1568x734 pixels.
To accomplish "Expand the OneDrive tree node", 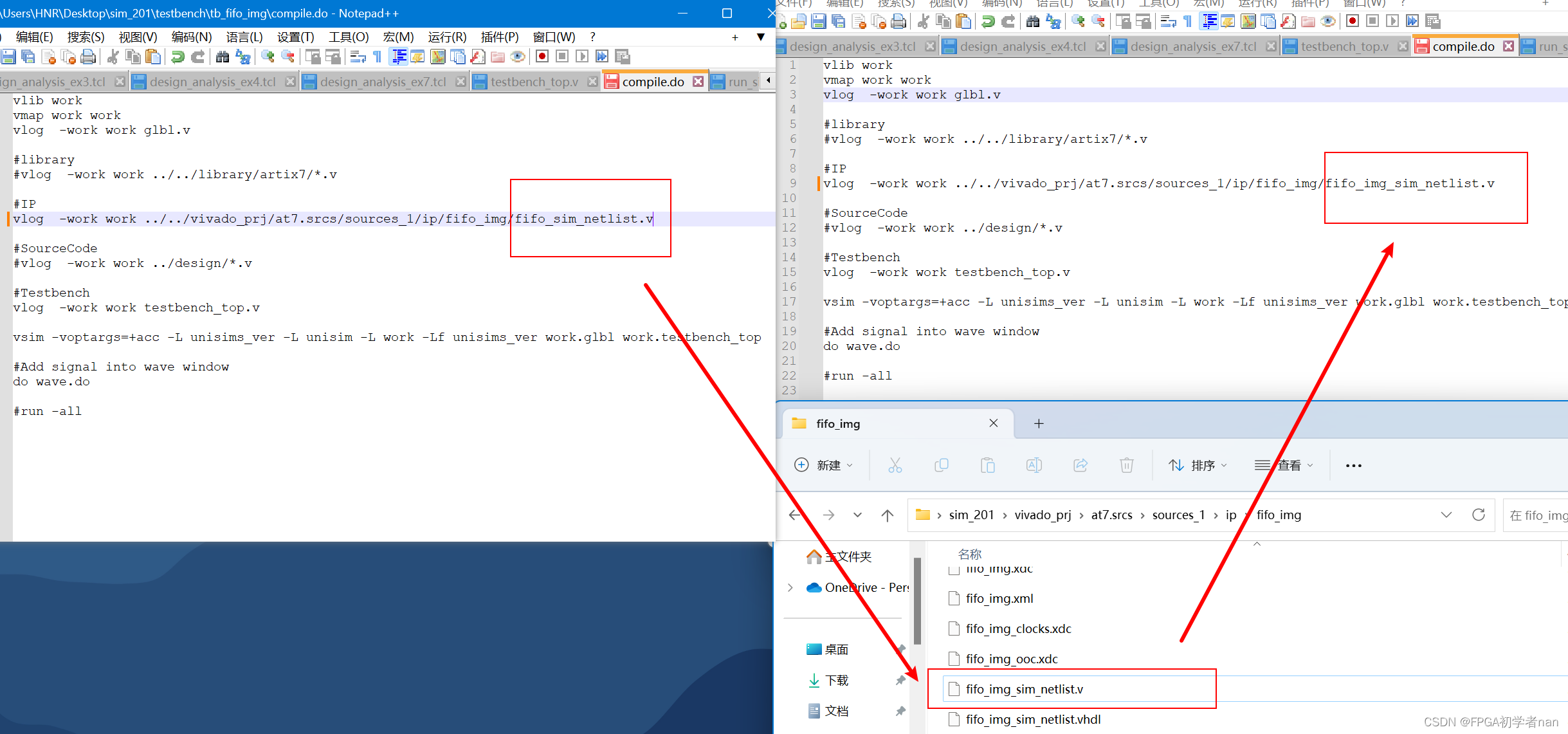I will tap(790, 587).
